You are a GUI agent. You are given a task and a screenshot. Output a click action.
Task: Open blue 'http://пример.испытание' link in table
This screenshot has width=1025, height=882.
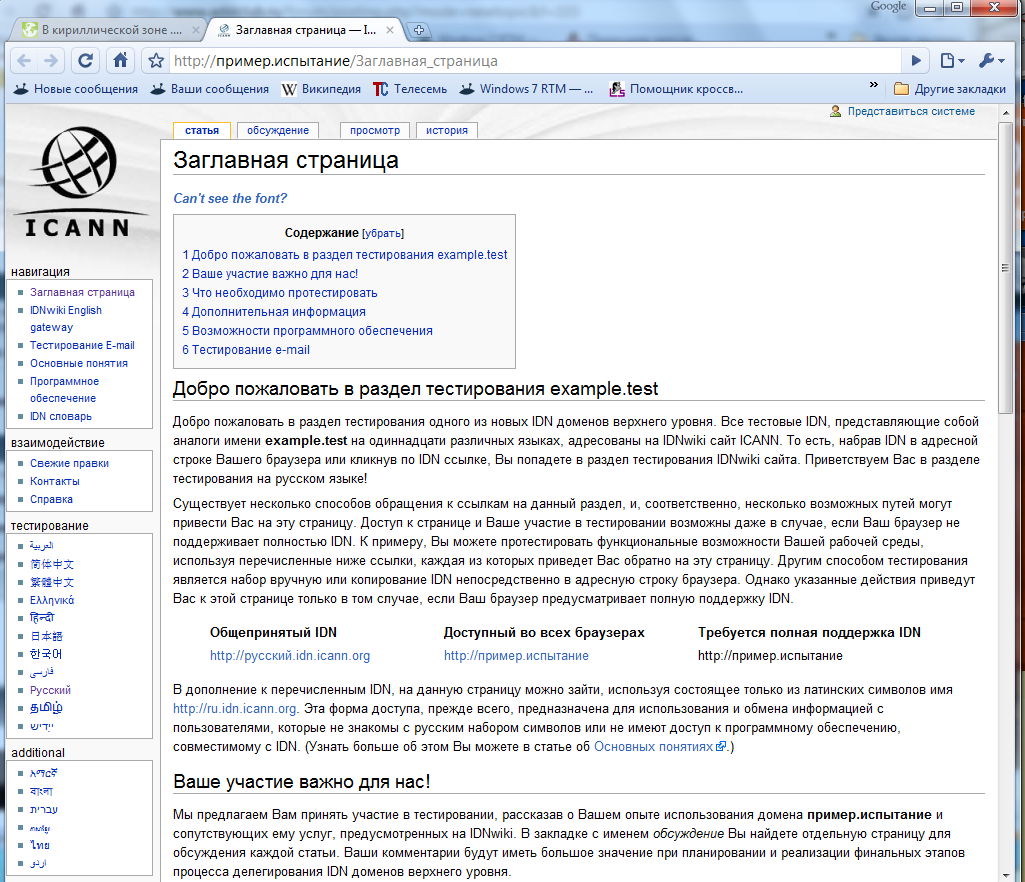(516, 655)
